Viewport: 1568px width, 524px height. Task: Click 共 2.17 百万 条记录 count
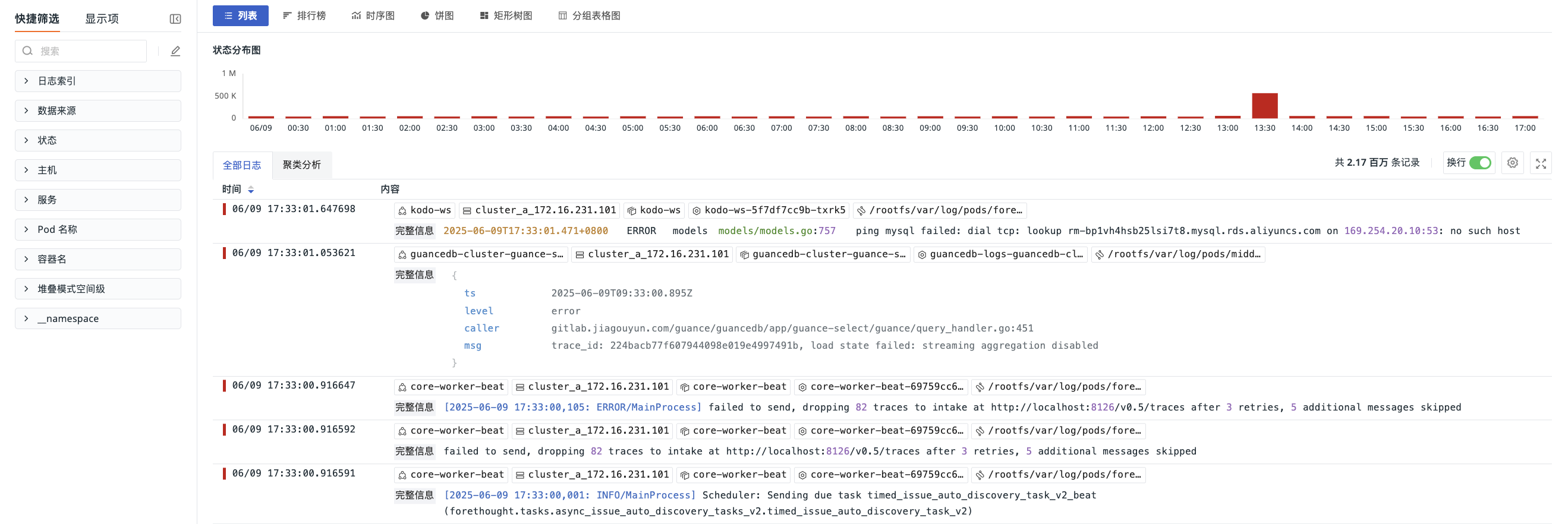tap(1377, 163)
